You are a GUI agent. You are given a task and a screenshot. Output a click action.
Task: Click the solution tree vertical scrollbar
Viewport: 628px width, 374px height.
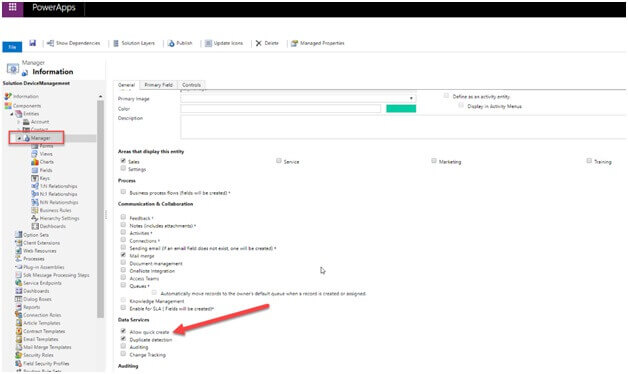coord(100,208)
